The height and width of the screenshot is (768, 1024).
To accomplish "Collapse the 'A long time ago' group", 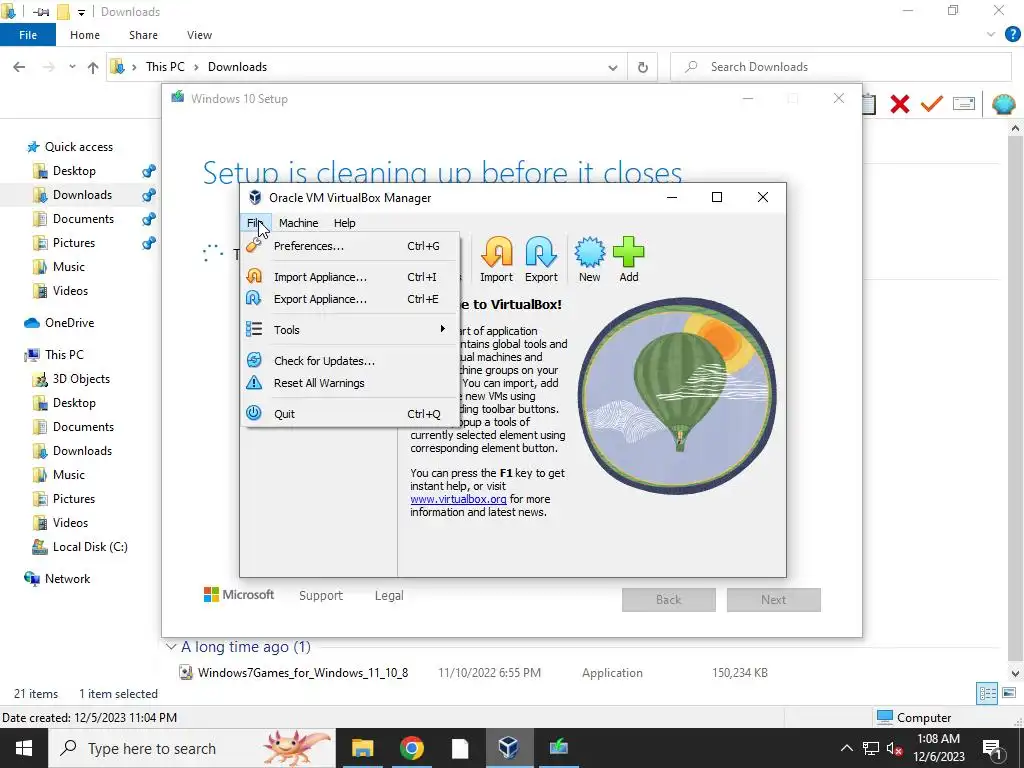I will (171, 647).
